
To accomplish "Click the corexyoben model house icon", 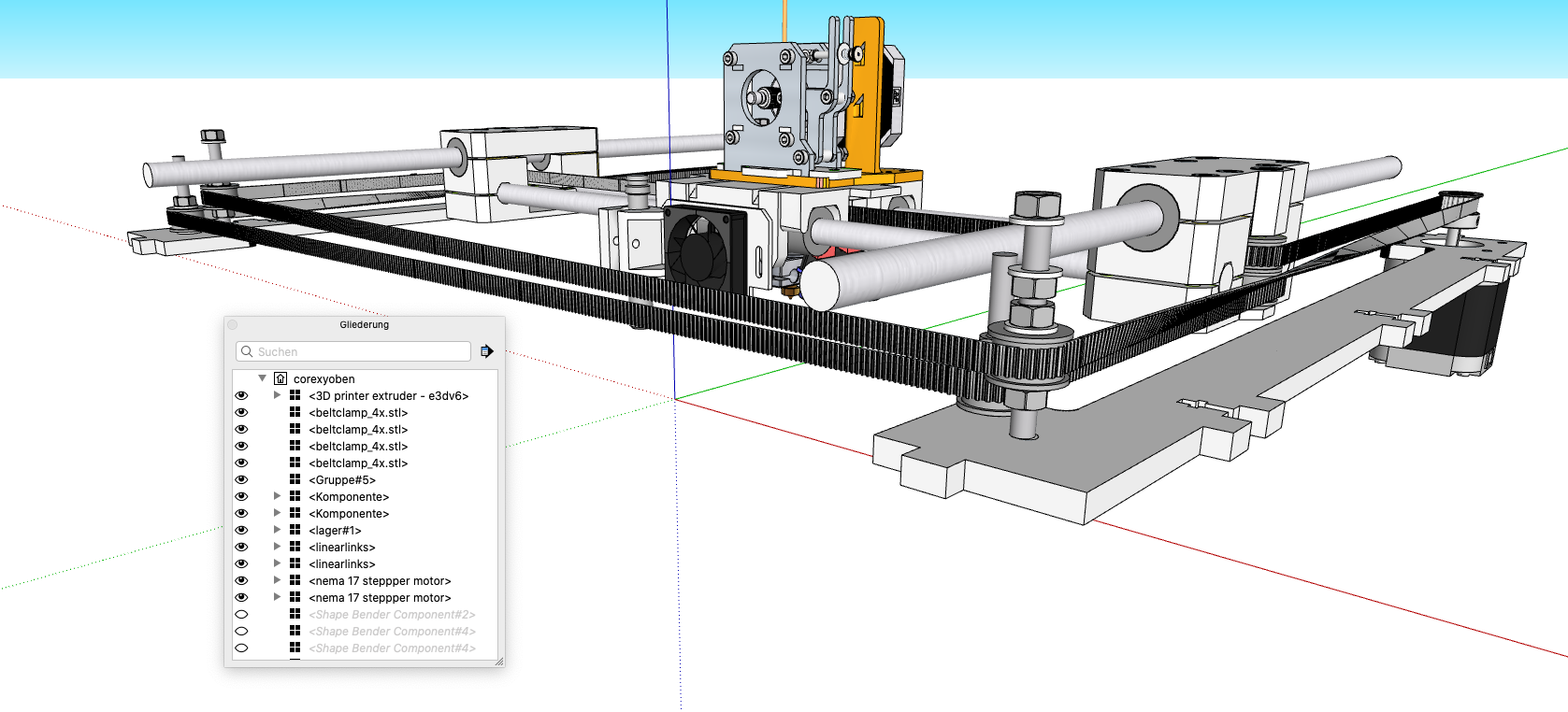I will 281,378.
